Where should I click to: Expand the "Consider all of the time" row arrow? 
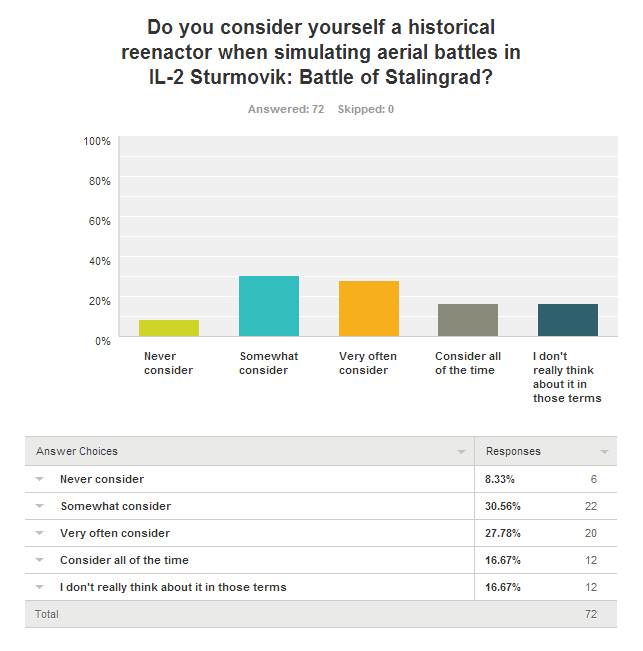40,560
